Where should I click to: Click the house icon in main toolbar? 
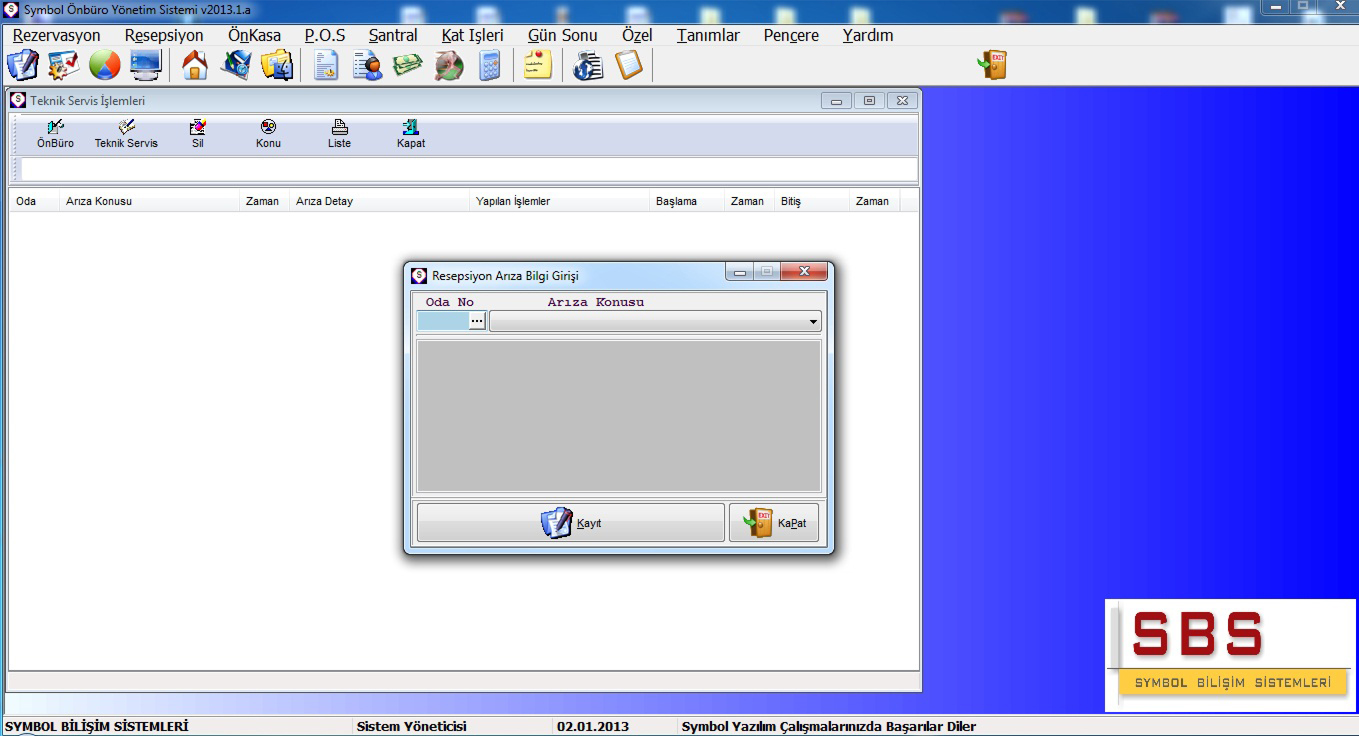point(195,65)
